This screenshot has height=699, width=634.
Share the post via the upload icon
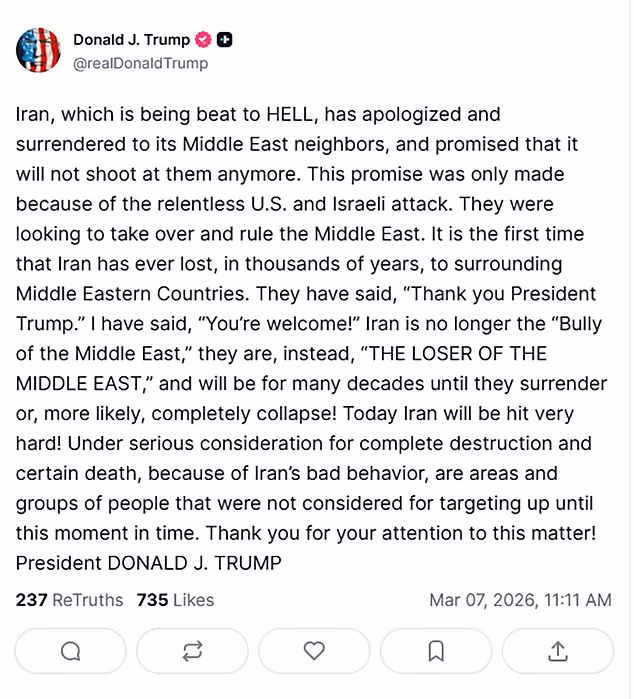click(x=558, y=651)
